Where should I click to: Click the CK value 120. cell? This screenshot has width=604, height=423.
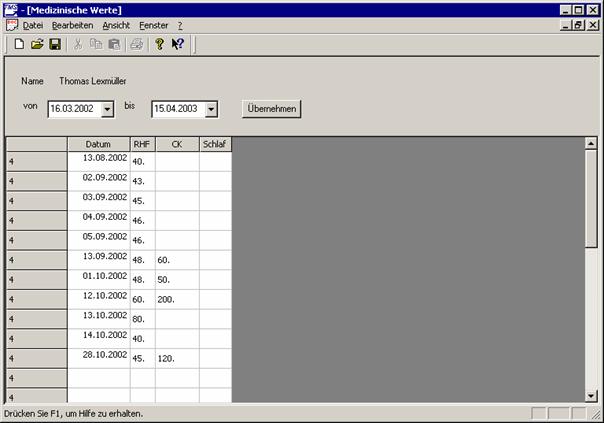[x=177, y=358]
